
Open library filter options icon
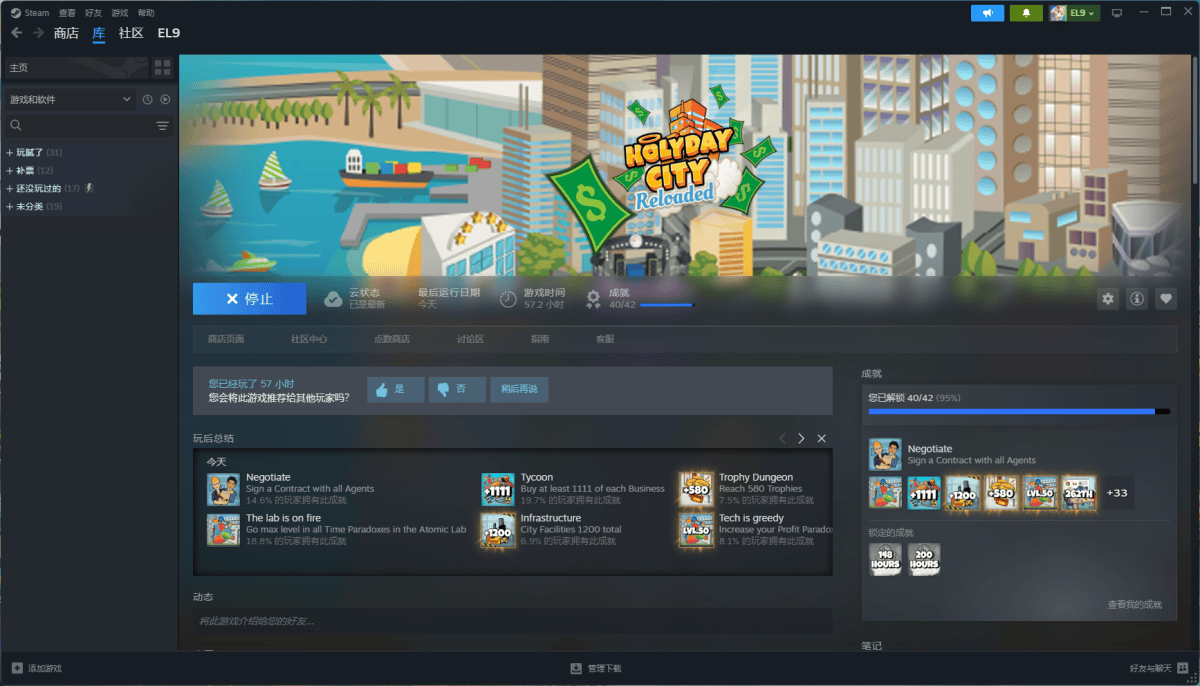pos(162,126)
